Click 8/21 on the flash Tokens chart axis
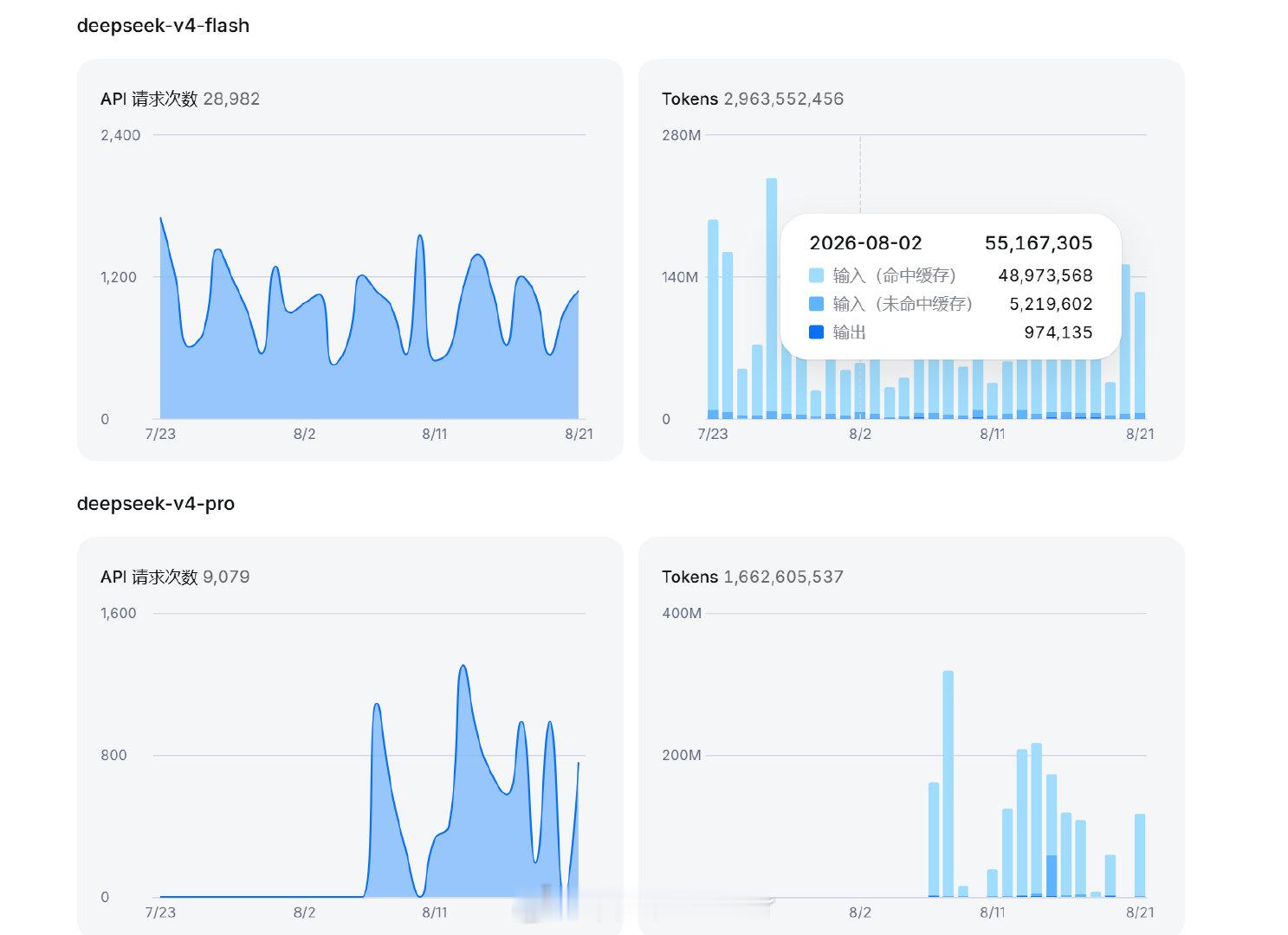 pyautogui.click(x=1140, y=434)
